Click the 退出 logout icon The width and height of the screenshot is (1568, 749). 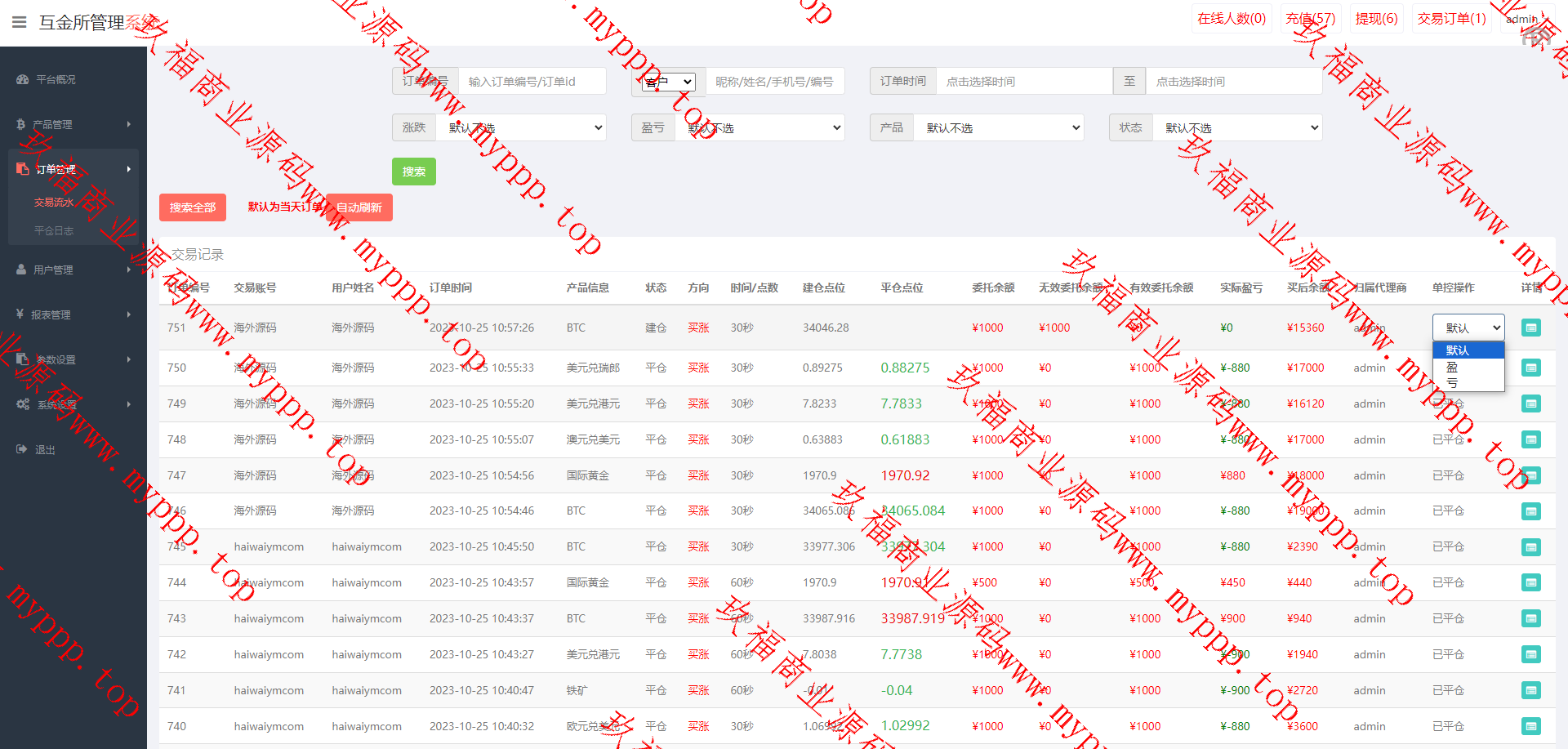point(22,449)
